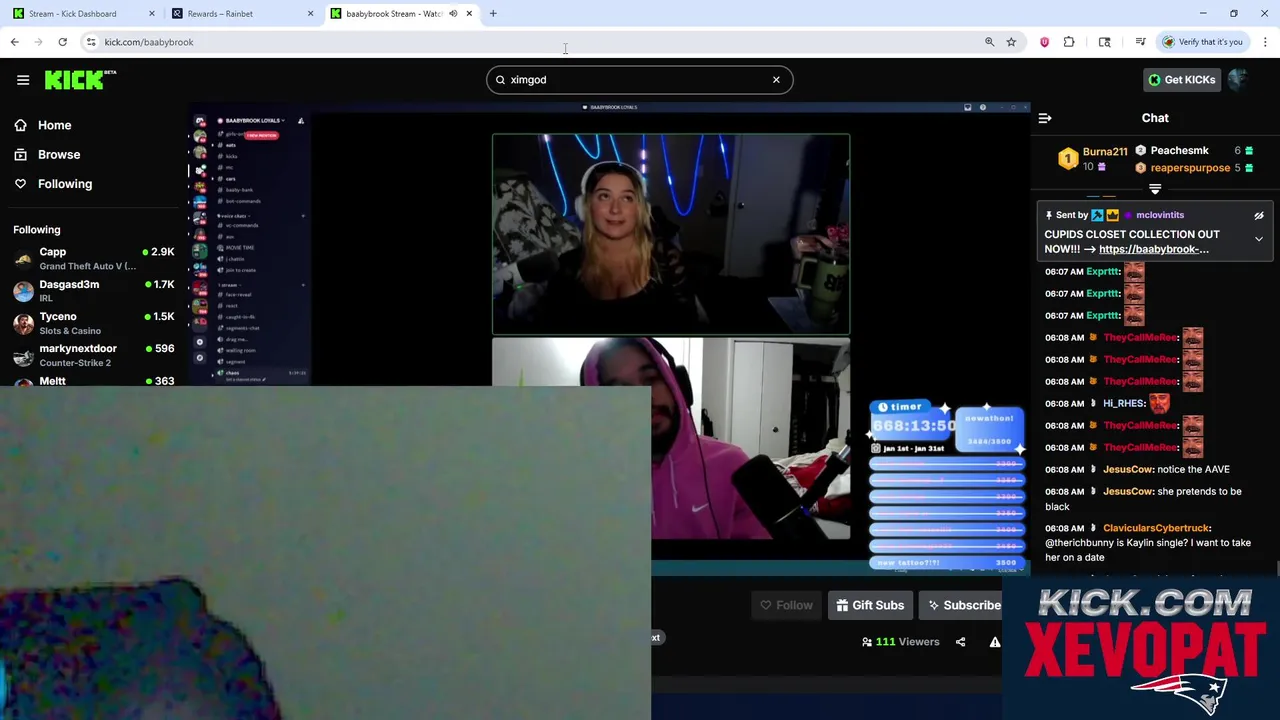This screenshot has width=1280, height=720.
Task: Mute the baabybrook Stream tab audio
Action: click(453, 14)
